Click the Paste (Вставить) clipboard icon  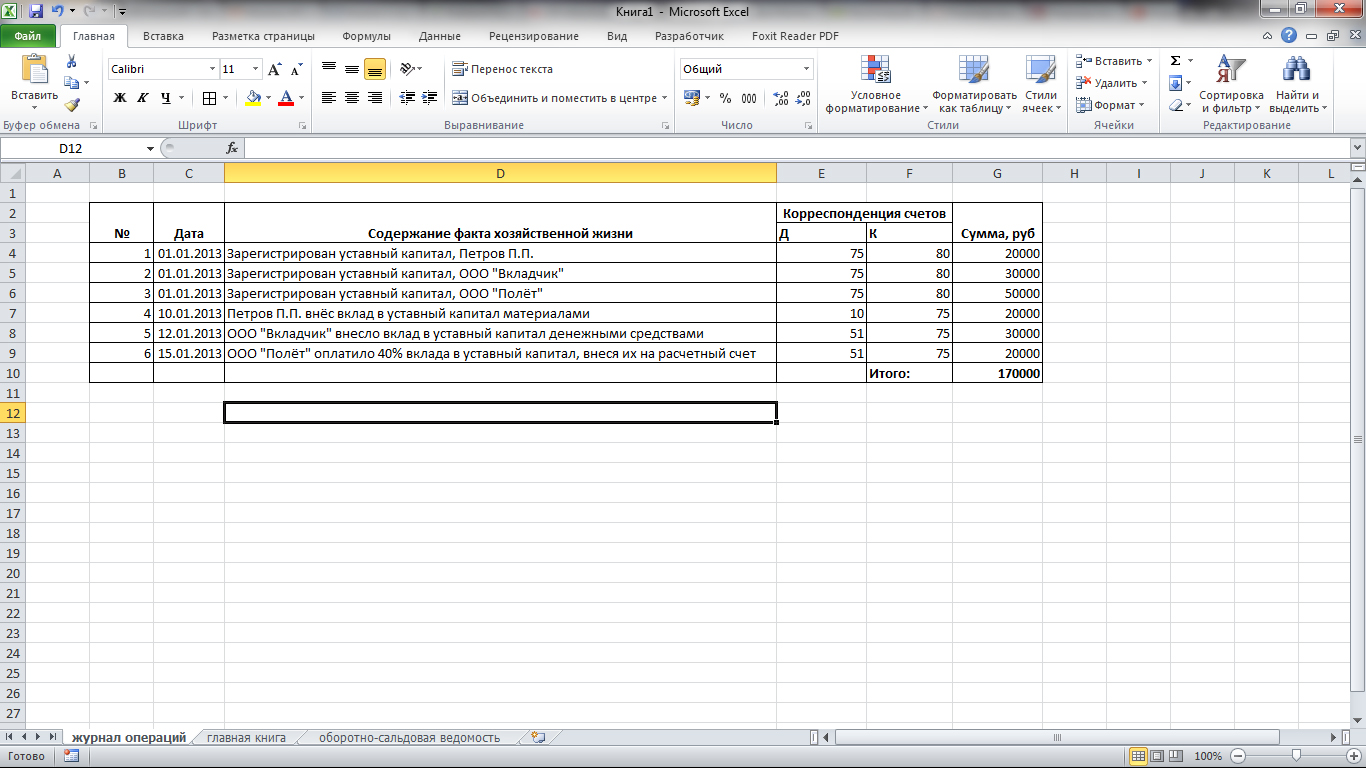pos(35,70)
